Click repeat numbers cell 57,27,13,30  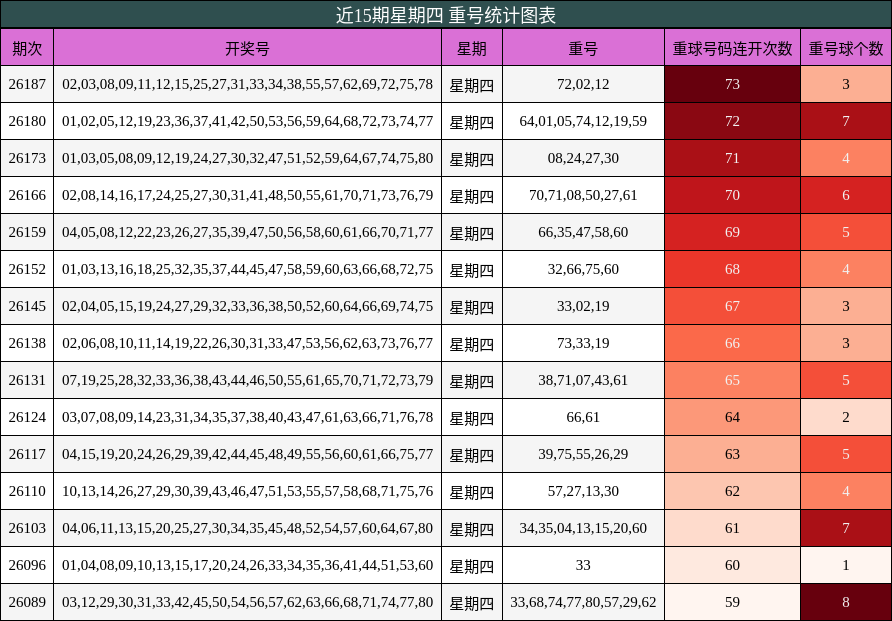click(583, 491)
